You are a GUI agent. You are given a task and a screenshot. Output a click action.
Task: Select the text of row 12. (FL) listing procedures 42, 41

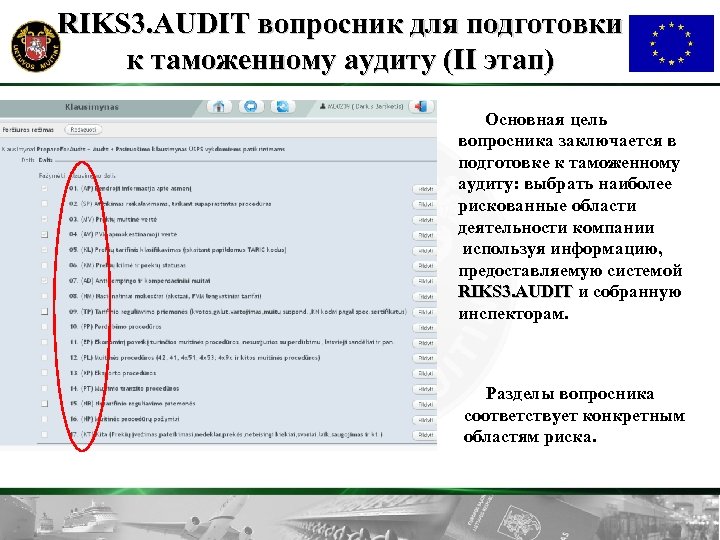coord(195,358)
